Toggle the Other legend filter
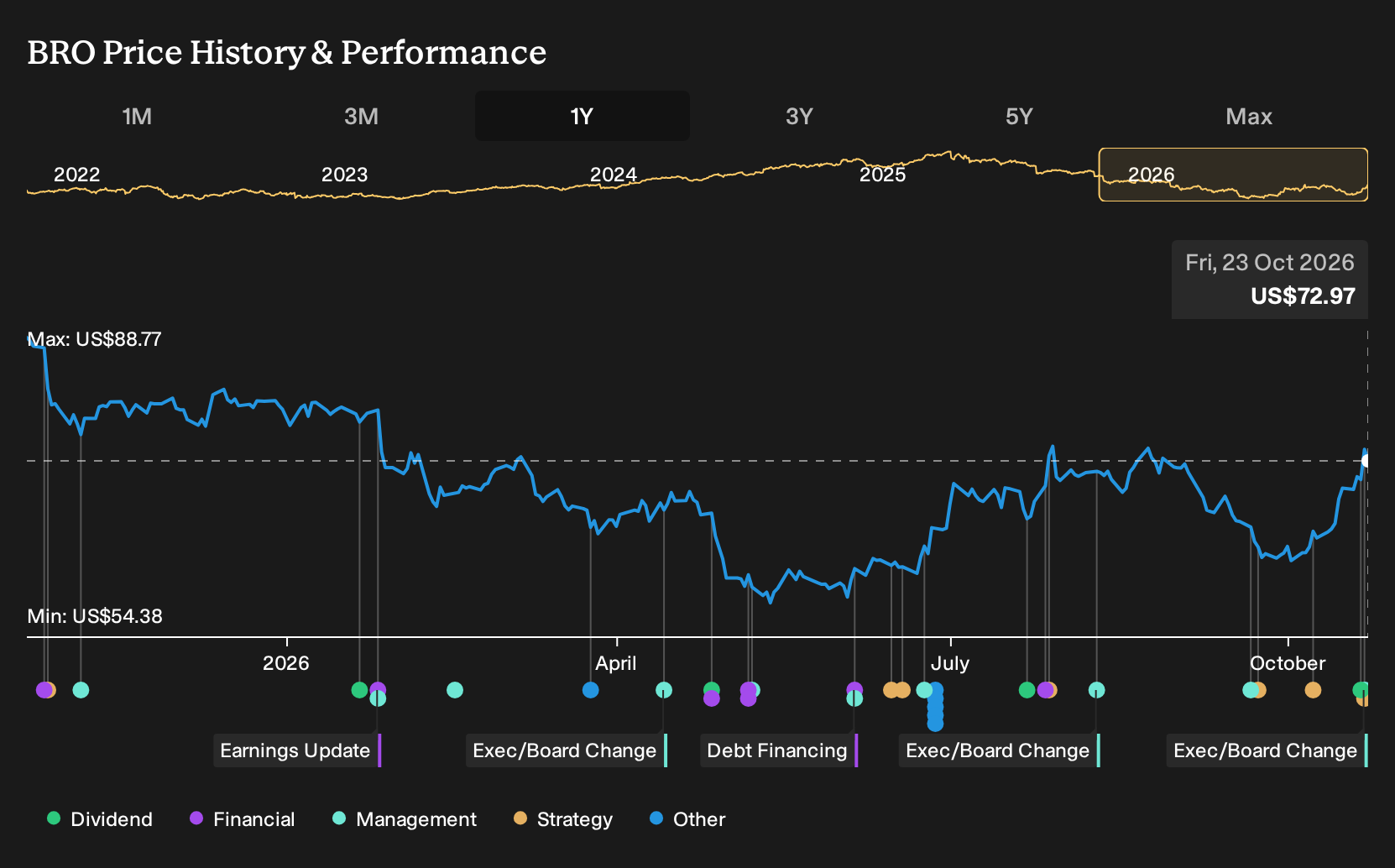The height and width of the screenshot is (868, 1395). pos(687,819)
